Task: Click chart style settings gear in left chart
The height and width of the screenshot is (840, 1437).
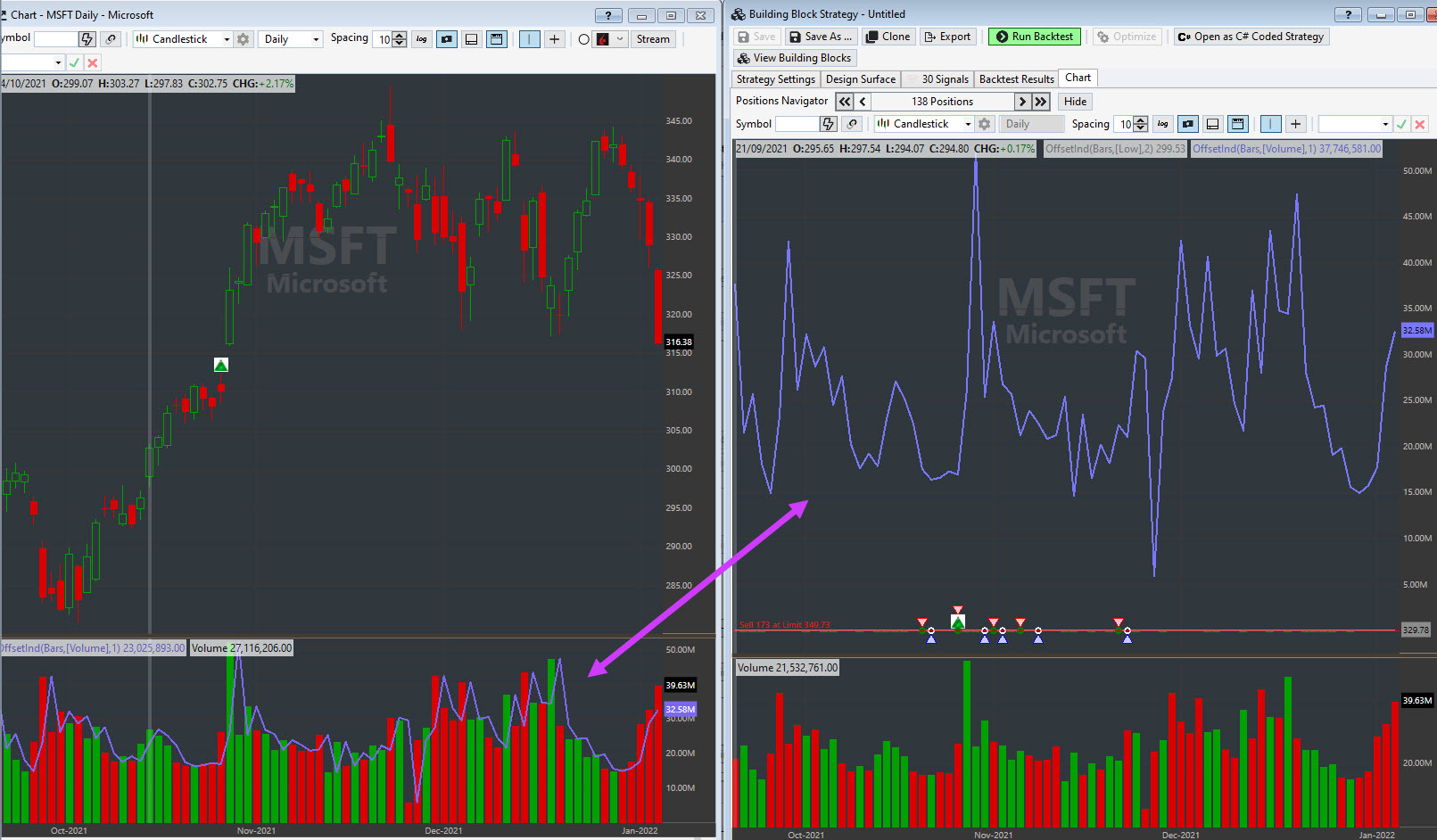Action: pos(244,39)
